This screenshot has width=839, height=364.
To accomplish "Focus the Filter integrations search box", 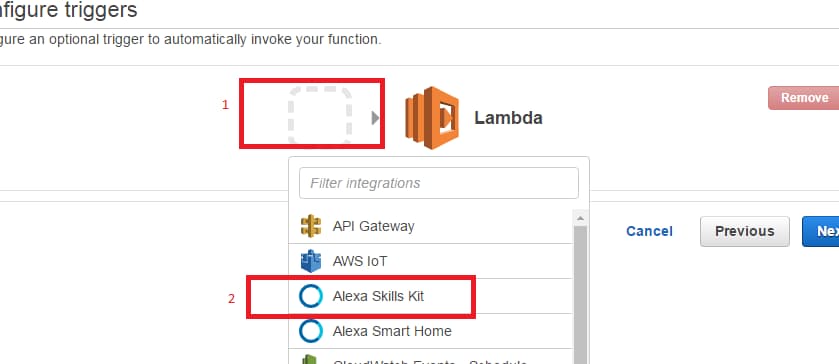I will click(439, 183).
